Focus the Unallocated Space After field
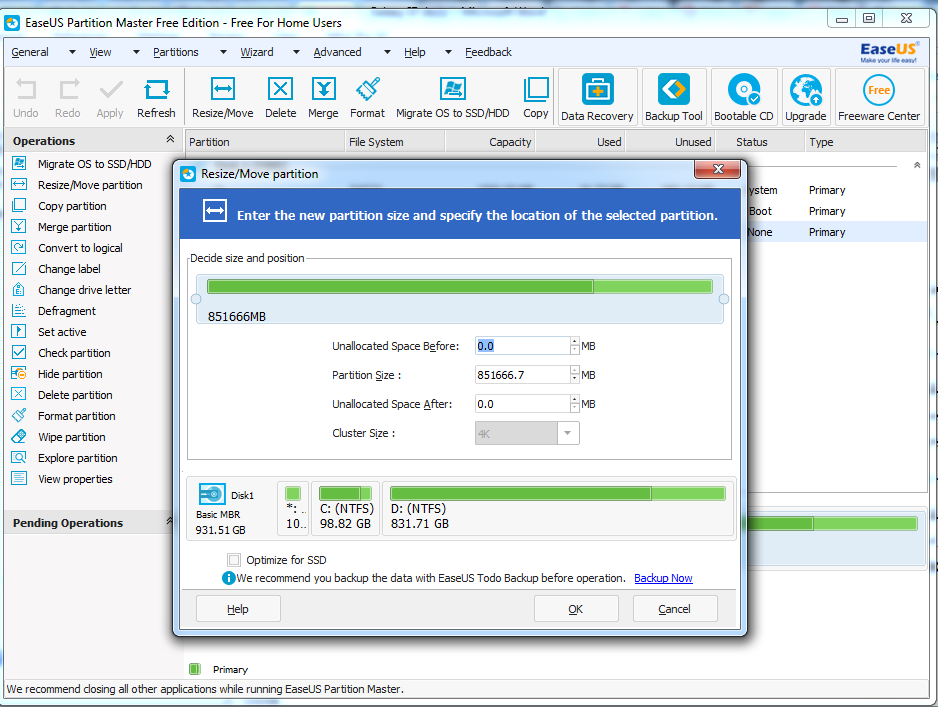This screenshot has width=938, height=707. [522, 404]
